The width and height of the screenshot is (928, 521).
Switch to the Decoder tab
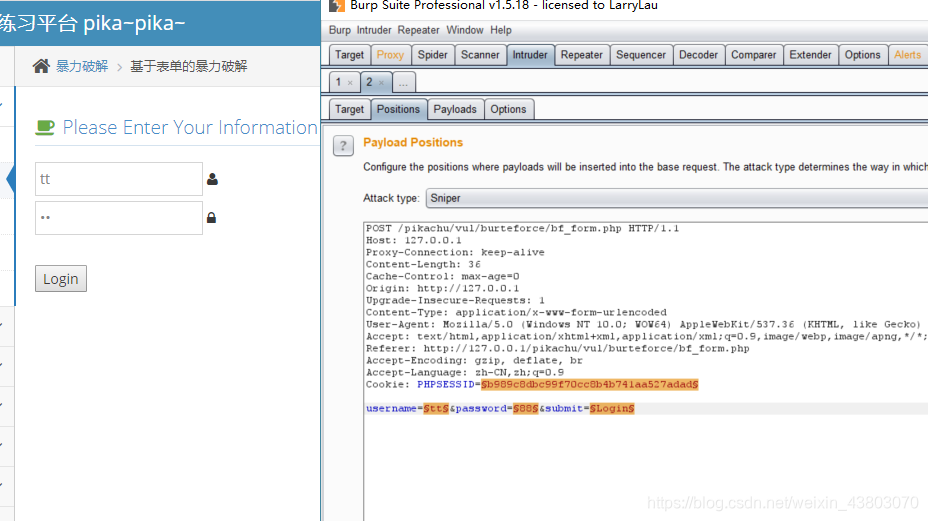(698, 55)
